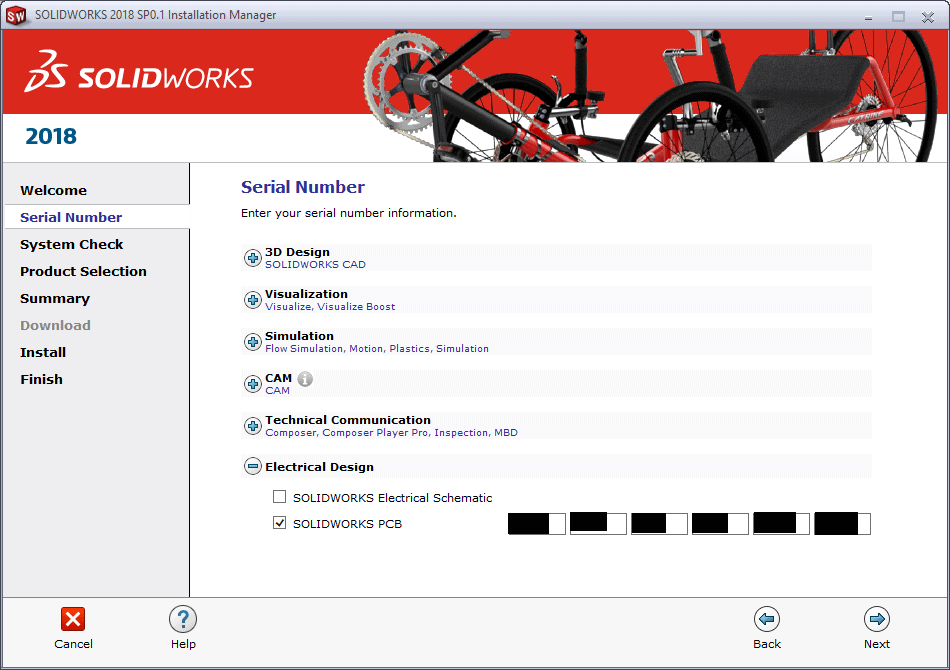This screenshot has height=670, width=950.
Task: Click the SOLIDWORKS logo in banner
Action: (139, 72)
